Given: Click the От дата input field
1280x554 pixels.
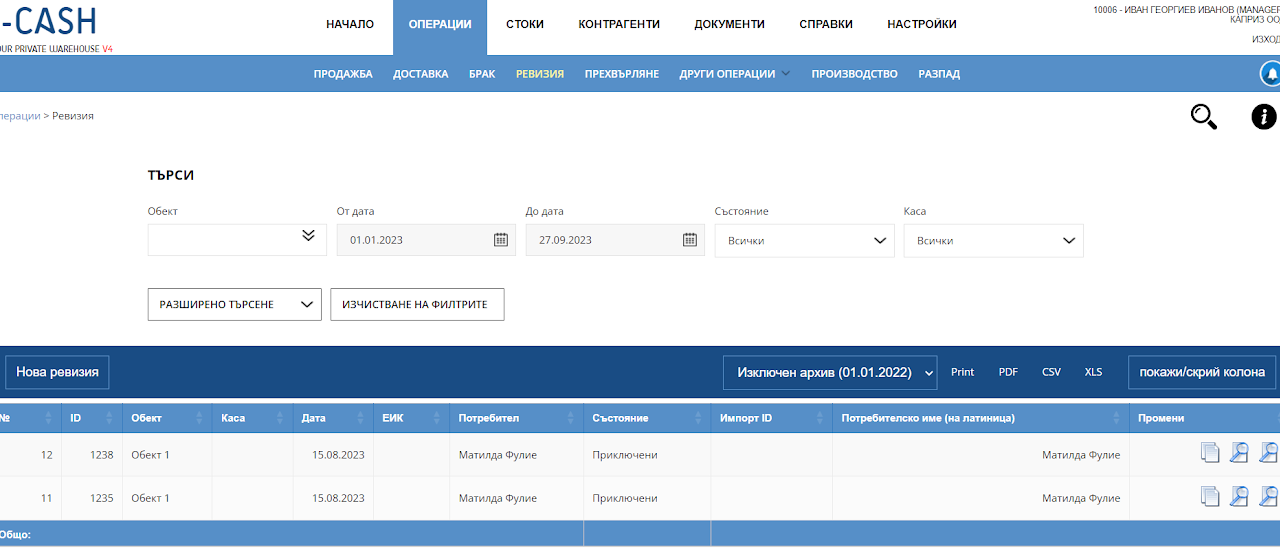Looking at the screenshot, I should point(426,240).
